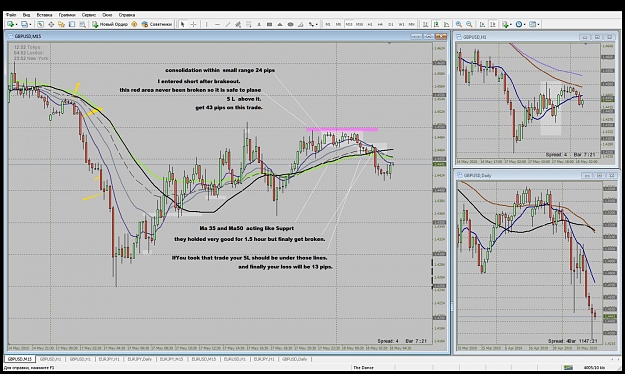Toggle chart auto scroll icon
This screenshot has height=374, width=625.
click(482, 24)
